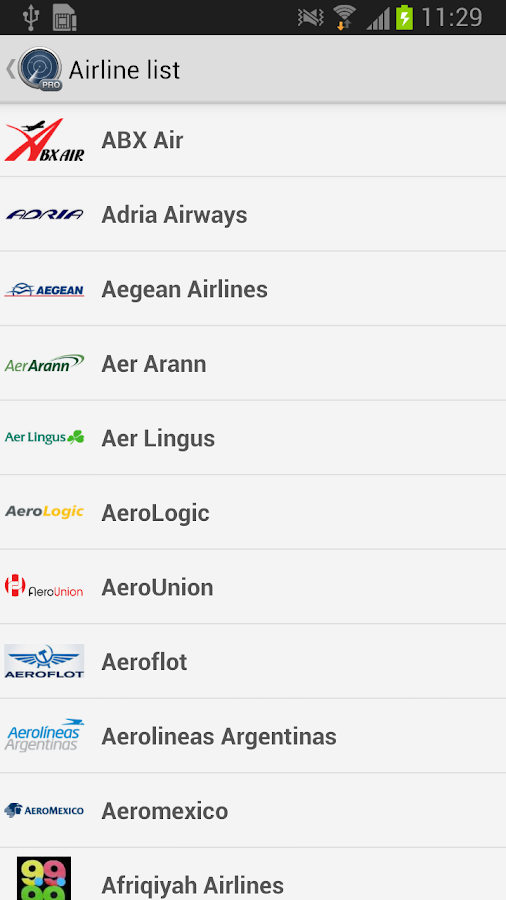Select Aer Lingus from airline list
The height and width of the screenshot is (900, 506).
click(253, 438)
